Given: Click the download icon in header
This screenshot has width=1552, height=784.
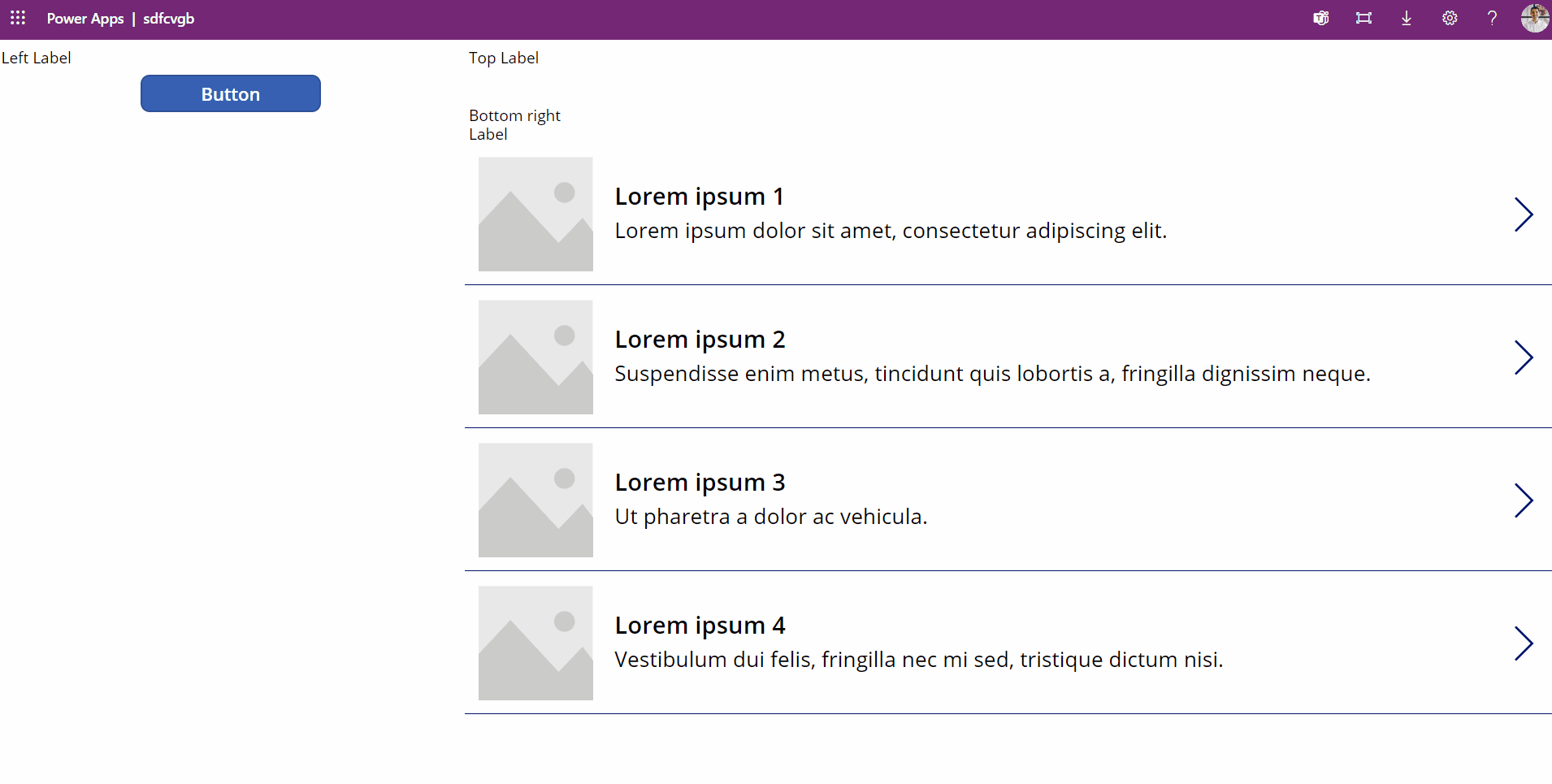Looking at the screenshot, I should pyautogui.click(x=1407, y=18).
